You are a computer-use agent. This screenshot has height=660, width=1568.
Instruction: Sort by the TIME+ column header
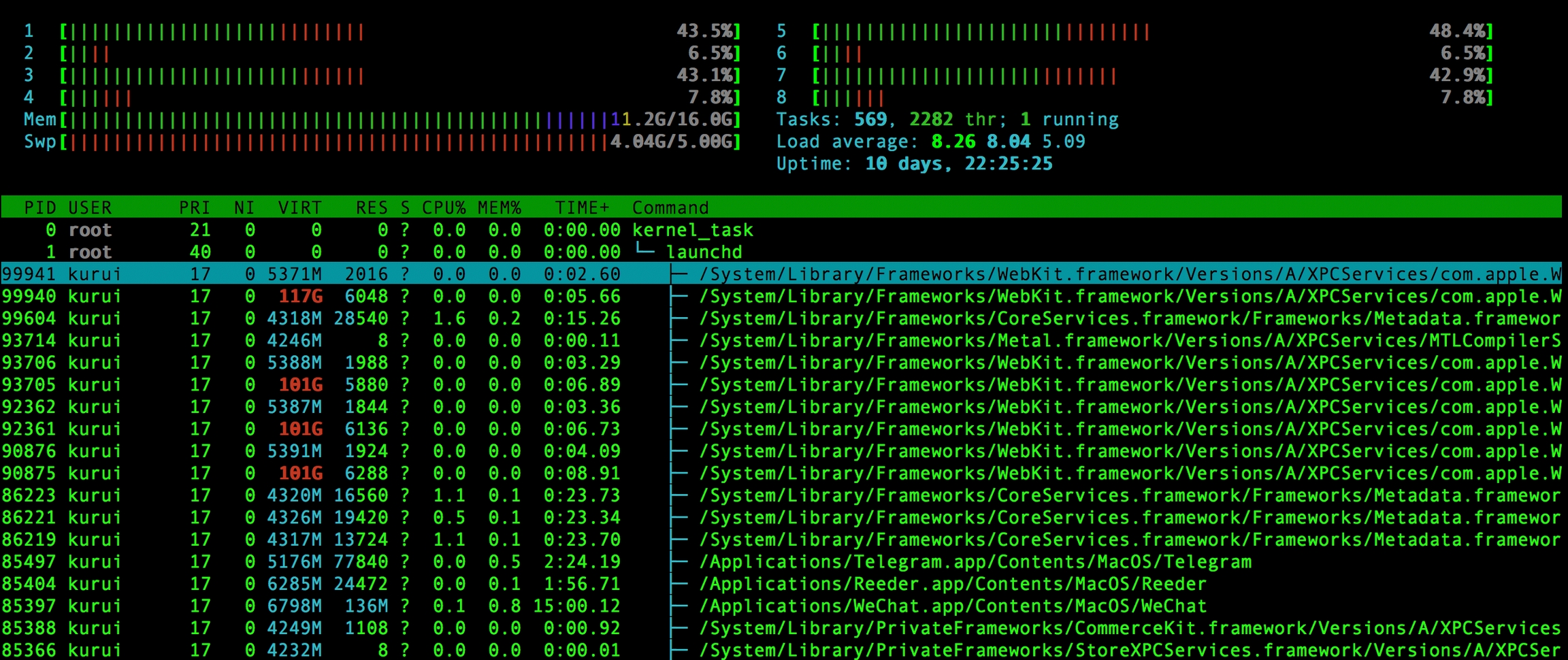[582, 208]
